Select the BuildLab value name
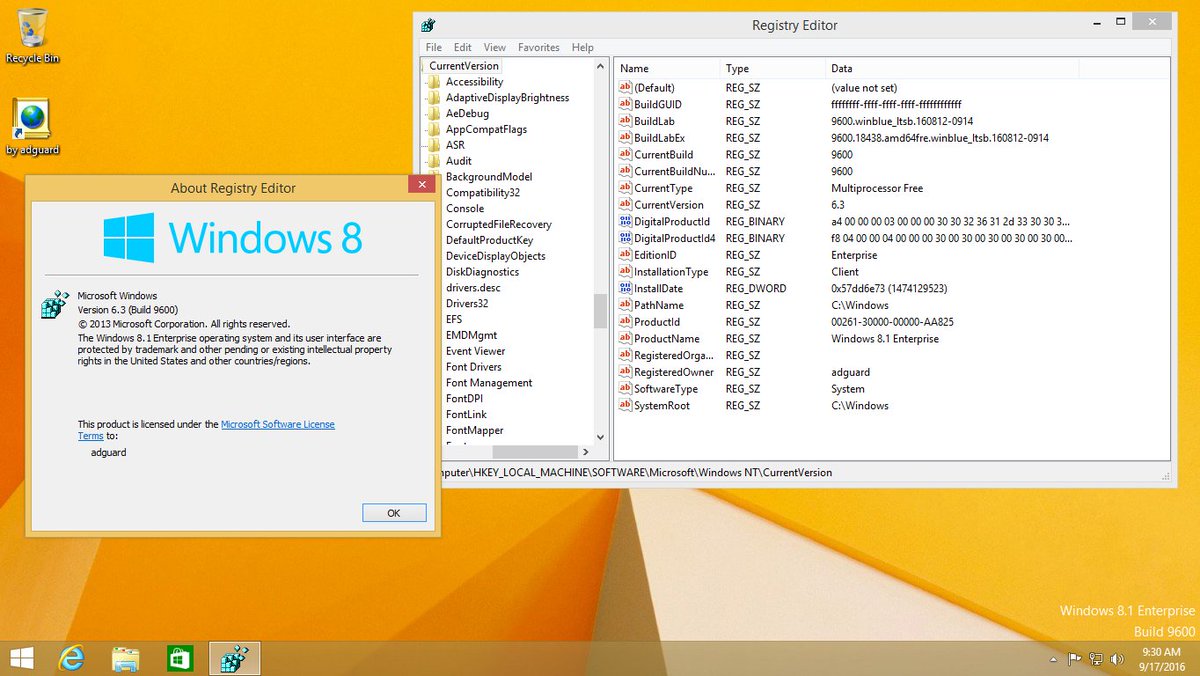The width and height of the screenshot is (1200, 676). pos(654,121)
